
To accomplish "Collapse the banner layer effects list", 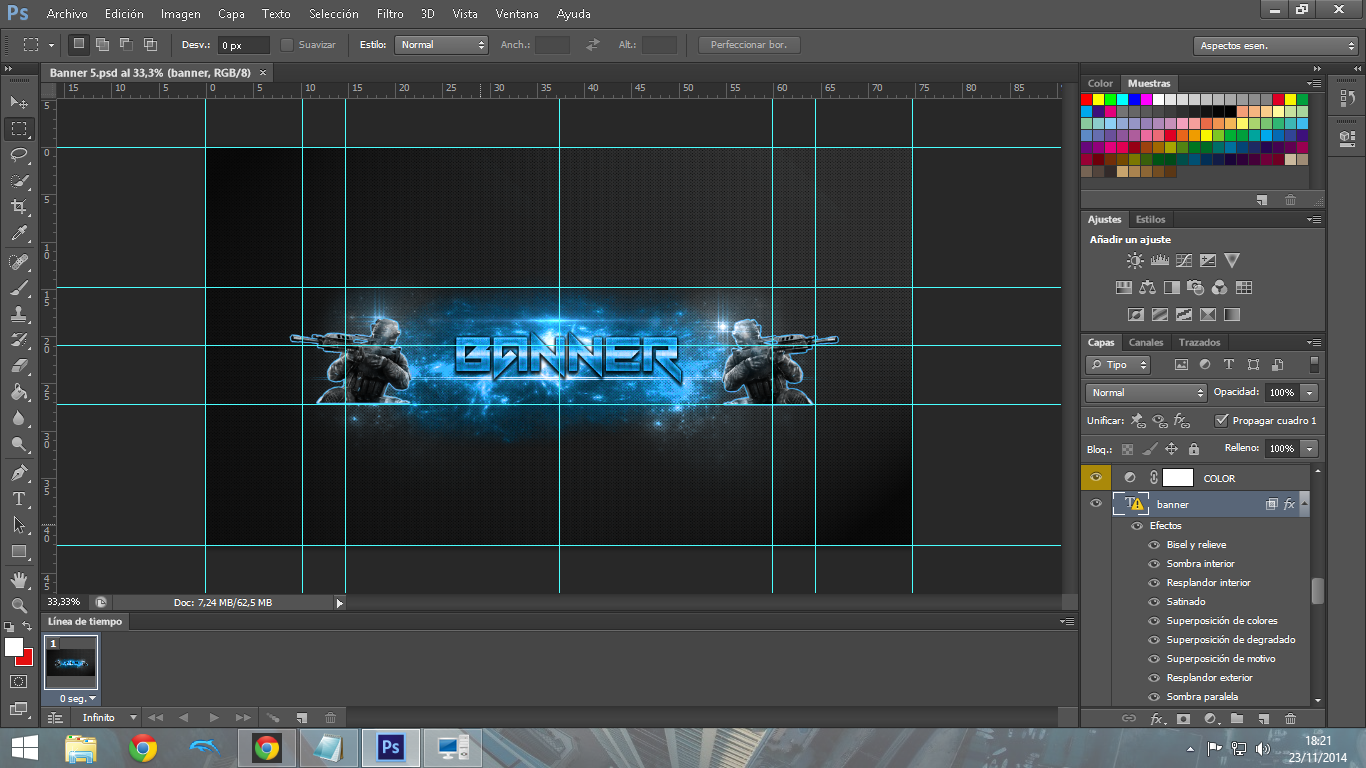I will [1304, 504].
